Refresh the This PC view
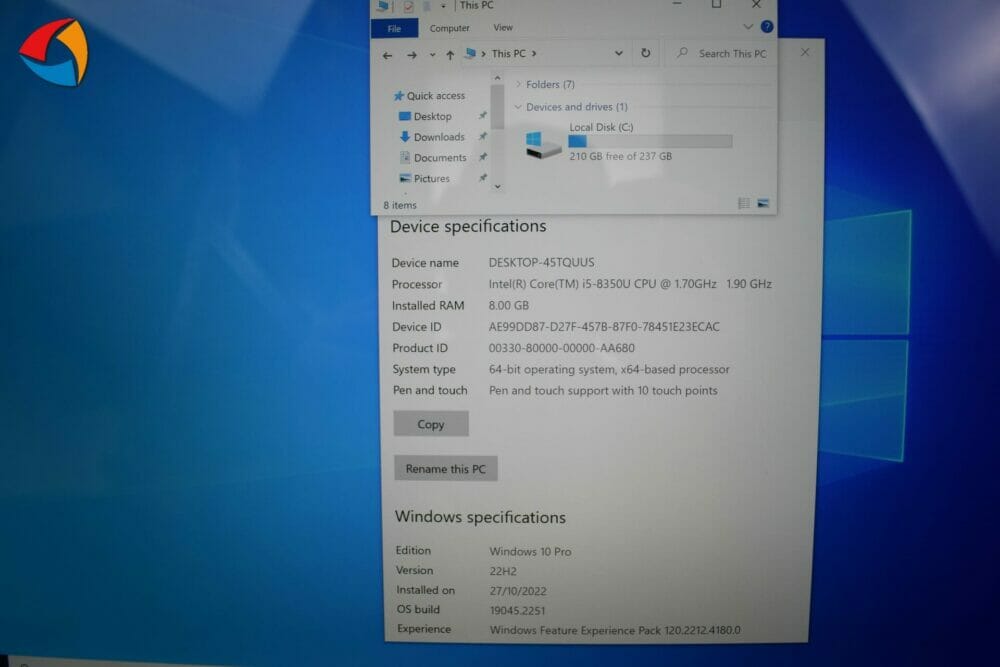The height and width of the screenshot is (667, 1000). 645,53
